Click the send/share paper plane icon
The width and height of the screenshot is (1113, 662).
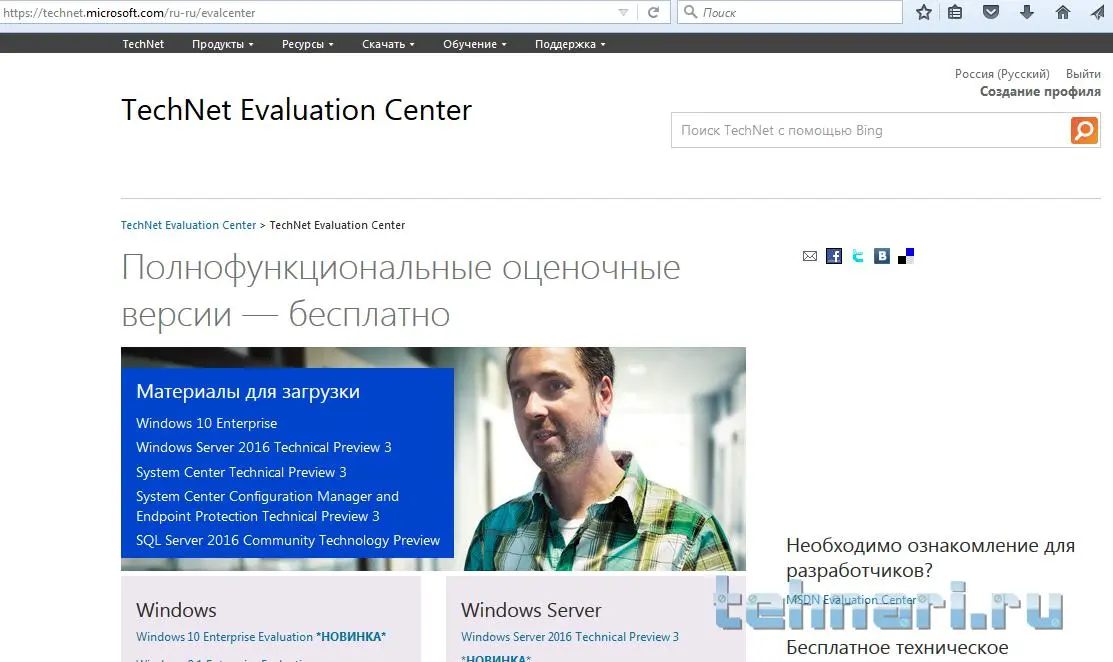click(x=1097, y=12)
